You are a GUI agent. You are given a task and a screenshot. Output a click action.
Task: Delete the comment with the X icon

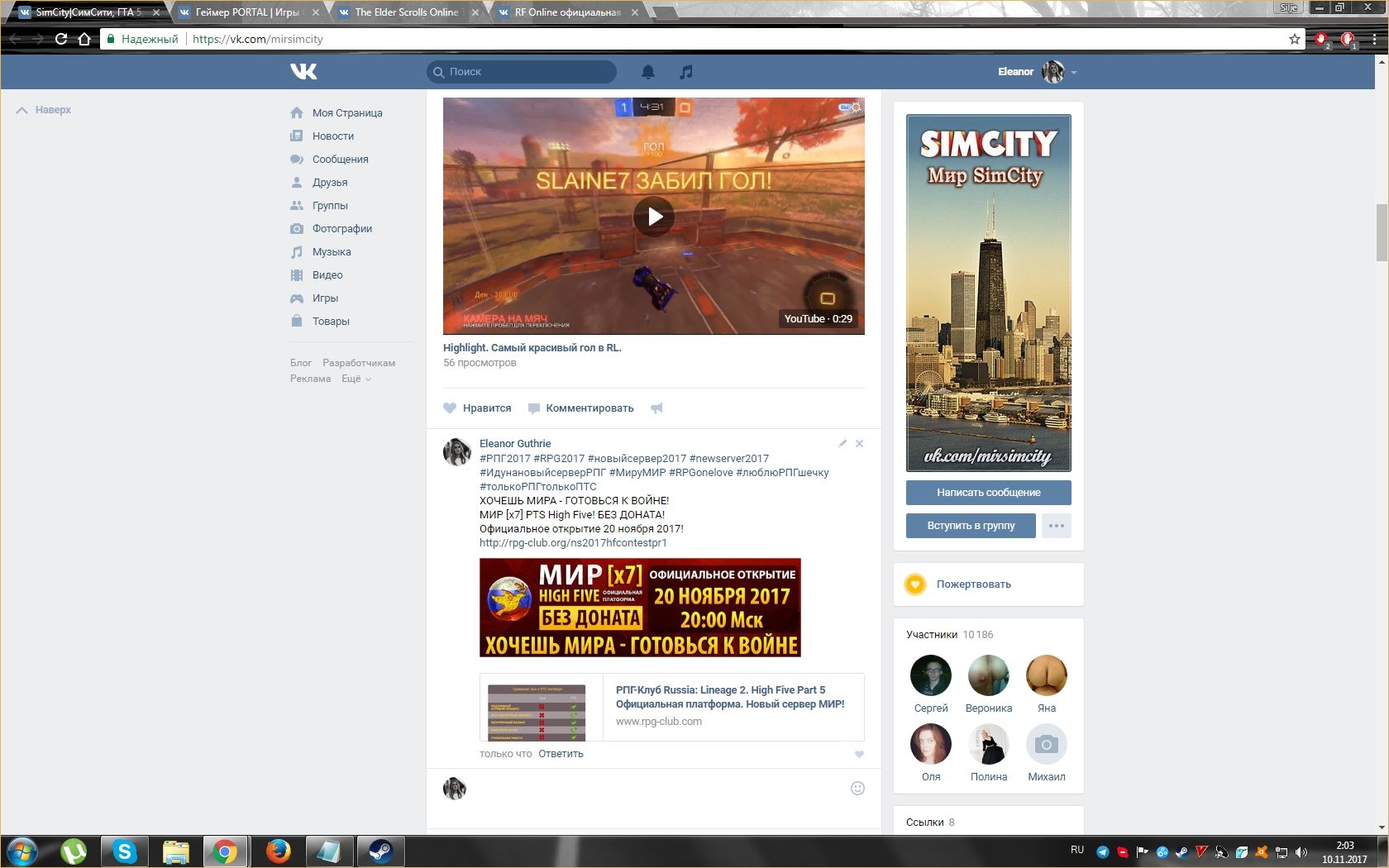pos(859,444)
